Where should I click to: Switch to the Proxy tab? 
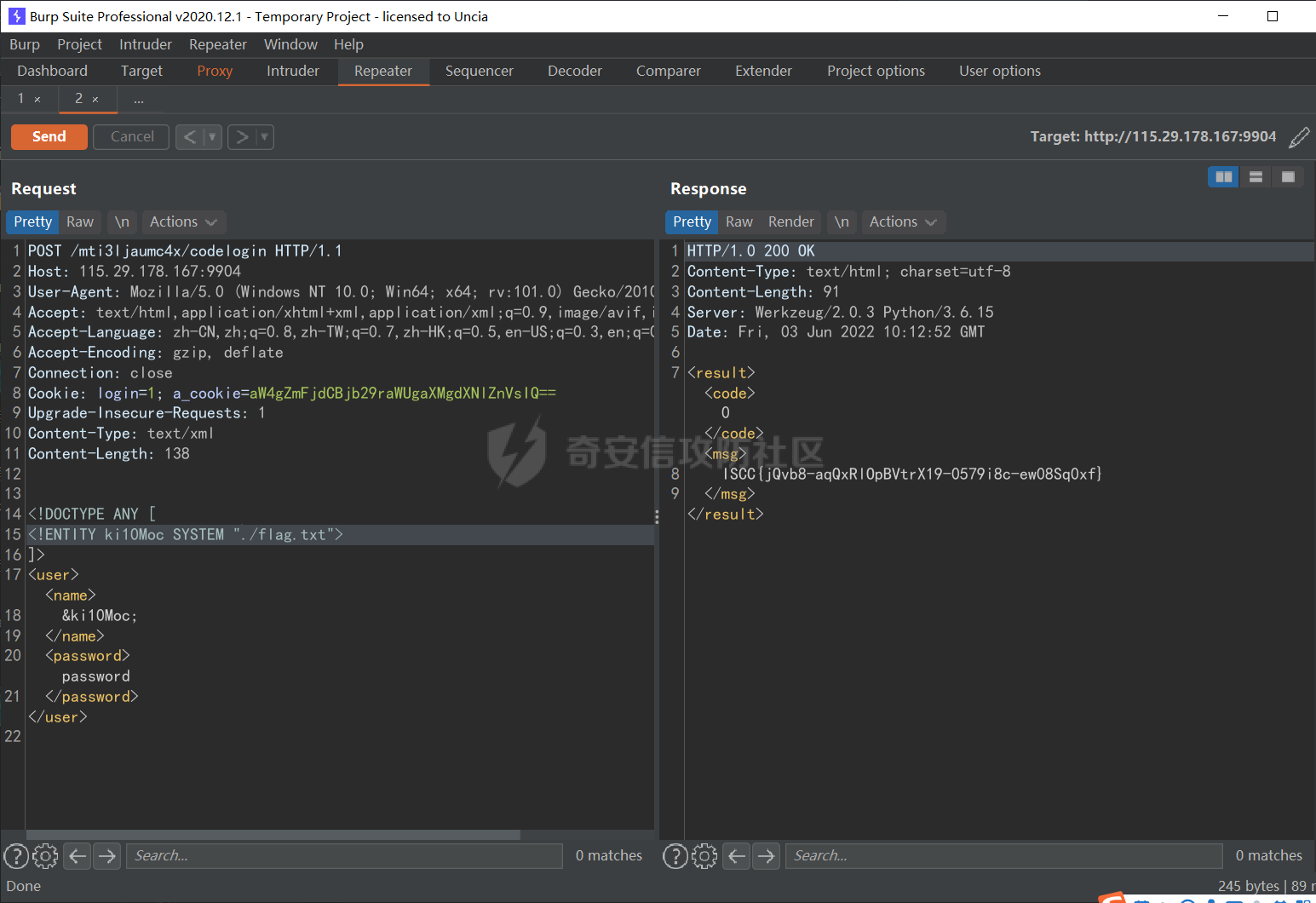click(x=215, y=71)
